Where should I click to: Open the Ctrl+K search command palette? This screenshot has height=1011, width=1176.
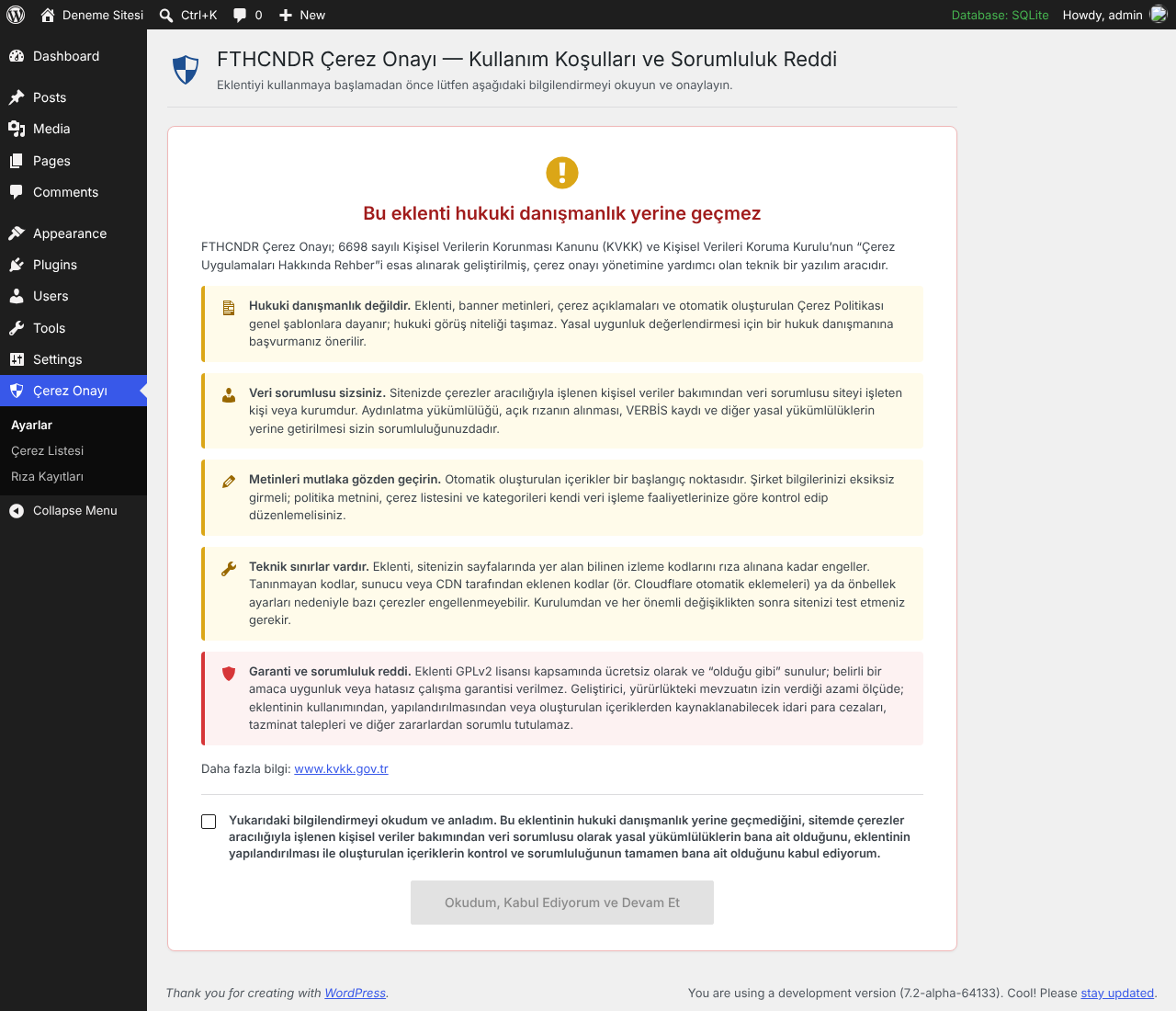tap(188, 15)
